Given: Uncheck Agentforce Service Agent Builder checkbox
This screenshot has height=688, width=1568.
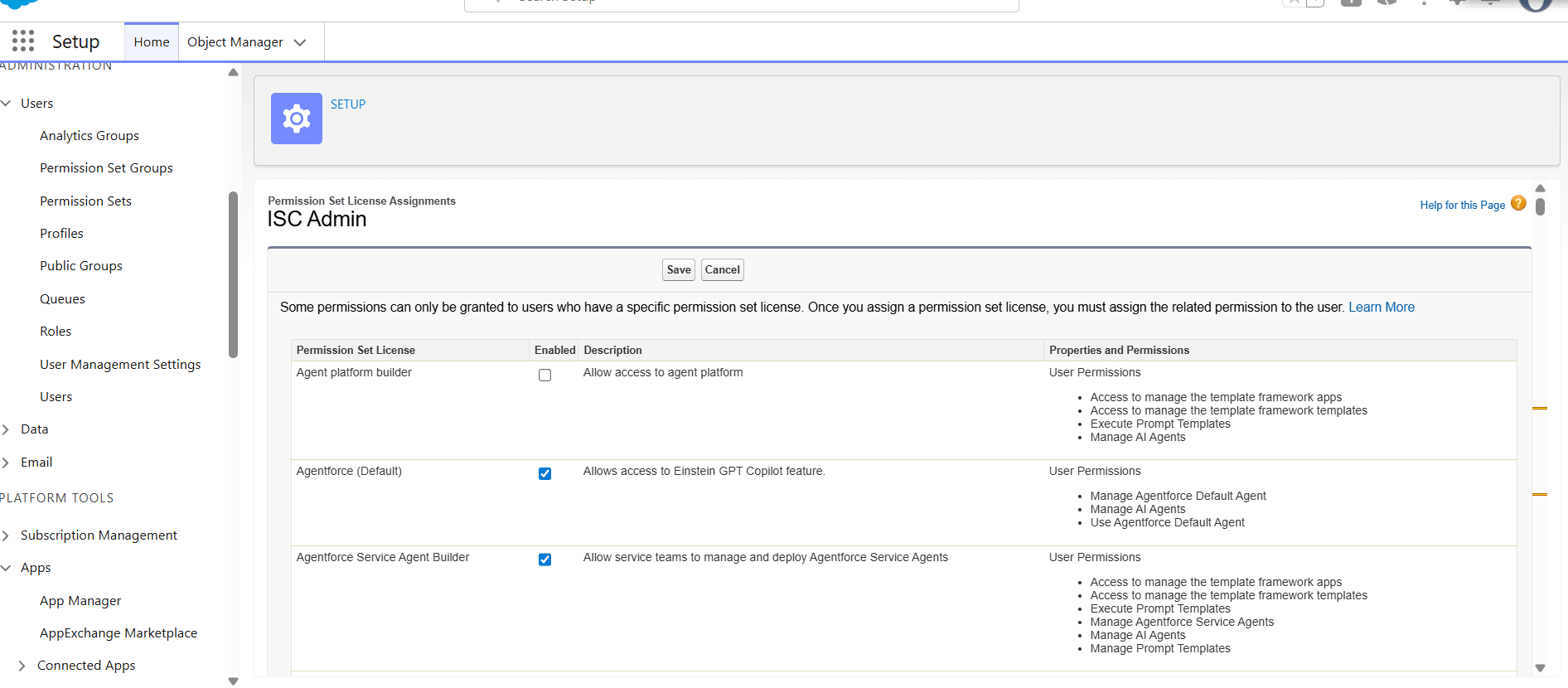Looking at the screenshot, I should coord(544,560).
